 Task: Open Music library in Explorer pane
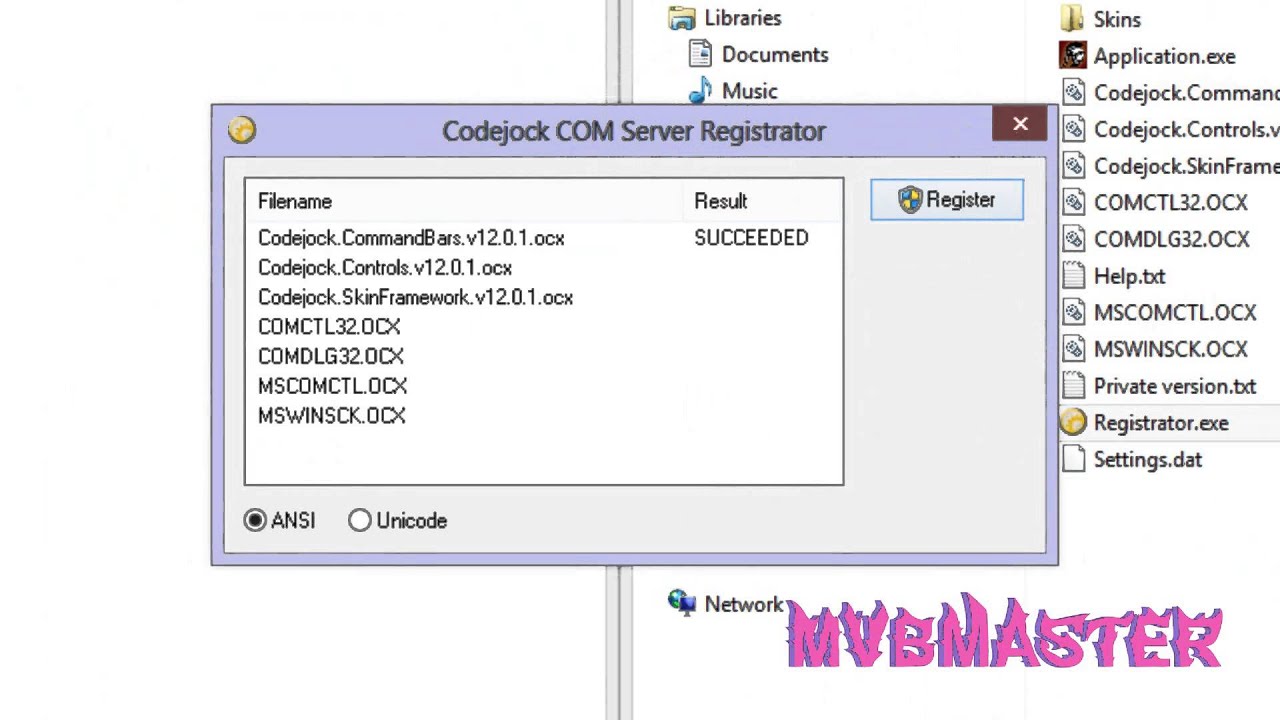(x=749, y=91)
